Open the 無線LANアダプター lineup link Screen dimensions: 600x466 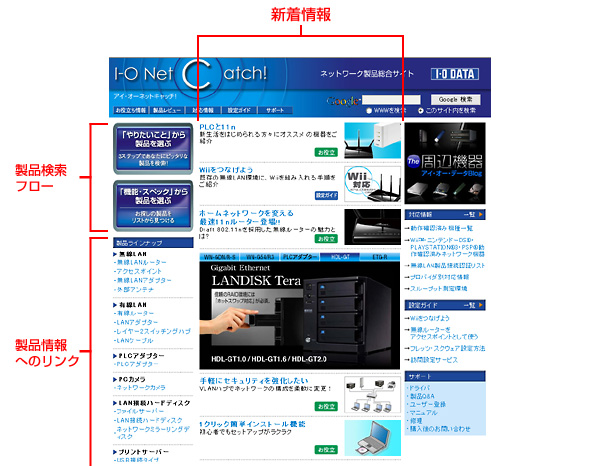click(143, 280)
